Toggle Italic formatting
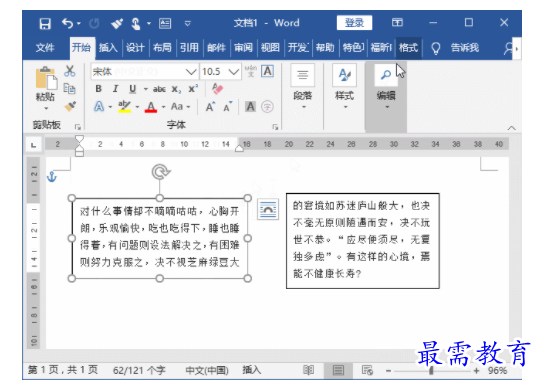Viewport: 539px width, 385px height. click(x=116, y=89)
